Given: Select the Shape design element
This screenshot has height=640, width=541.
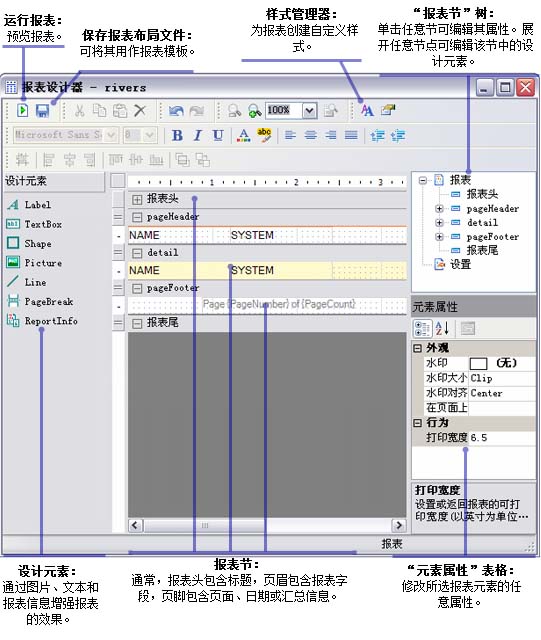Looking at the screenshot, I should [29, 243].
